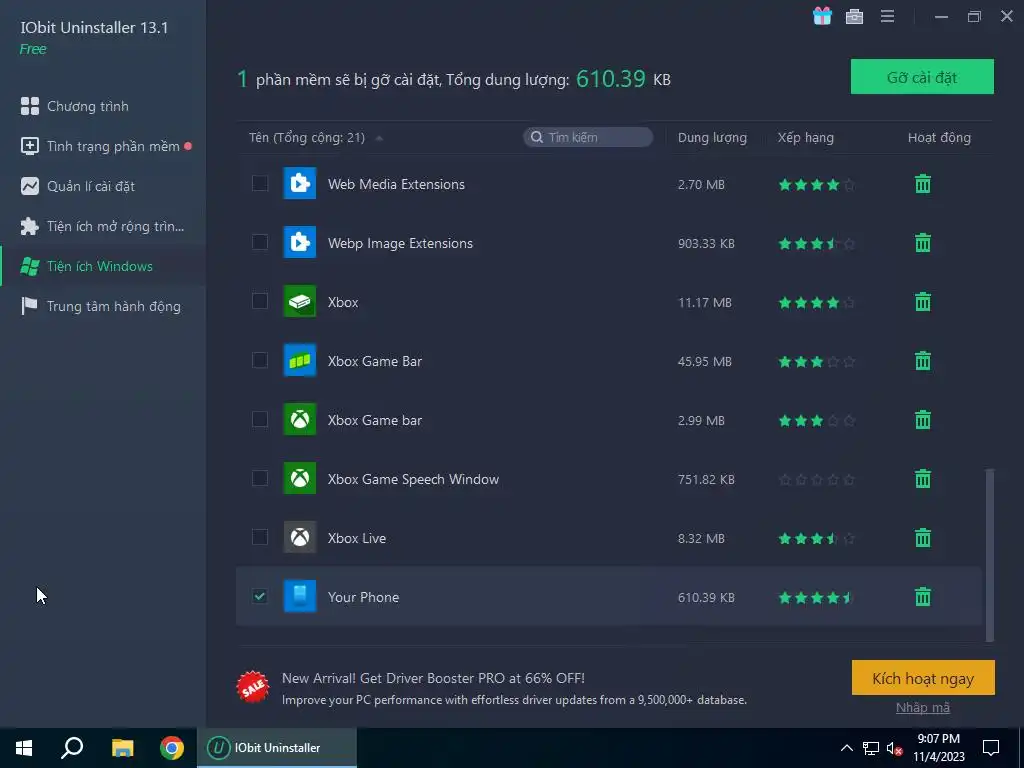Image resolution: width=1024 pixels, height=768 pixels.
Task: Click the network tray icon
Action: coord(871,748)
